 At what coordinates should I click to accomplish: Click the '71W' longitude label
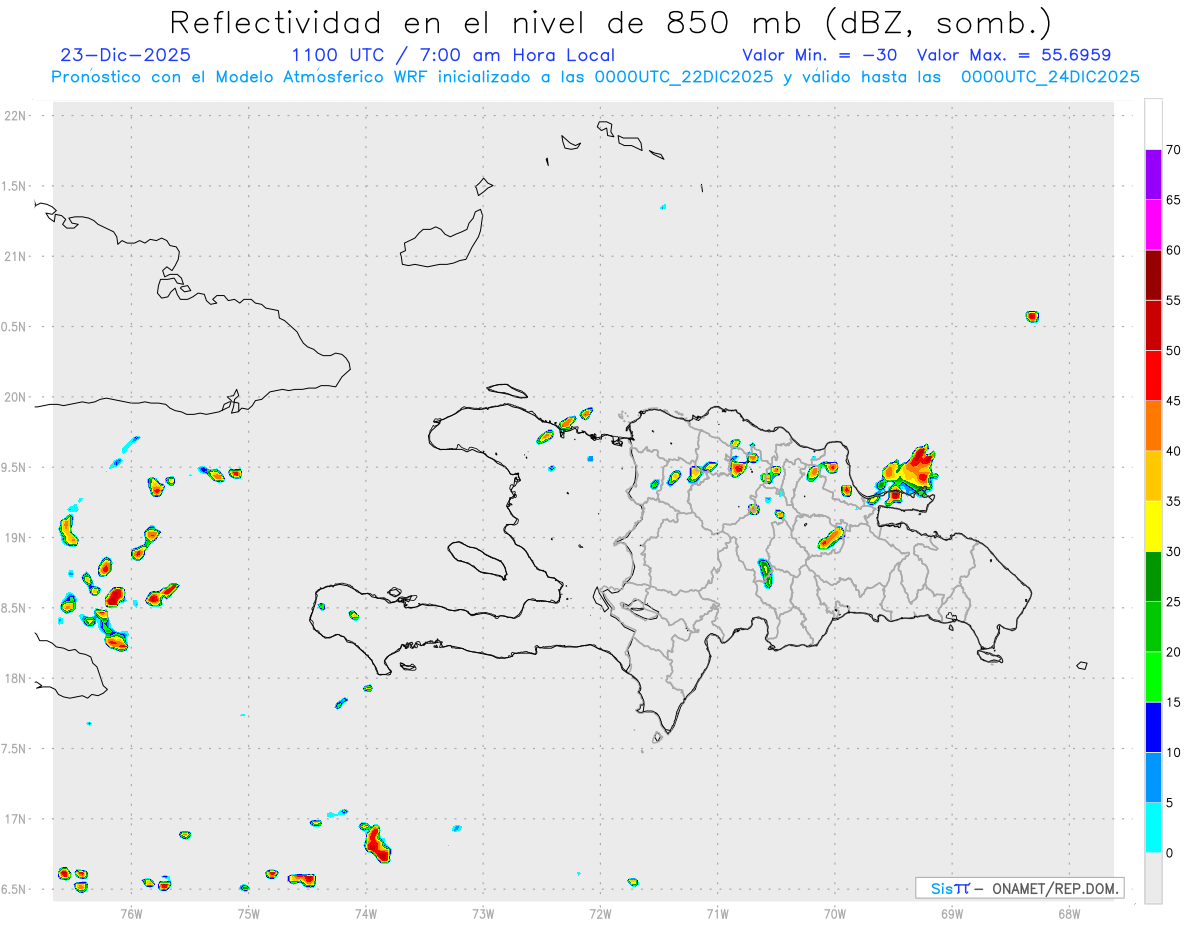click(x=717, y=913)
